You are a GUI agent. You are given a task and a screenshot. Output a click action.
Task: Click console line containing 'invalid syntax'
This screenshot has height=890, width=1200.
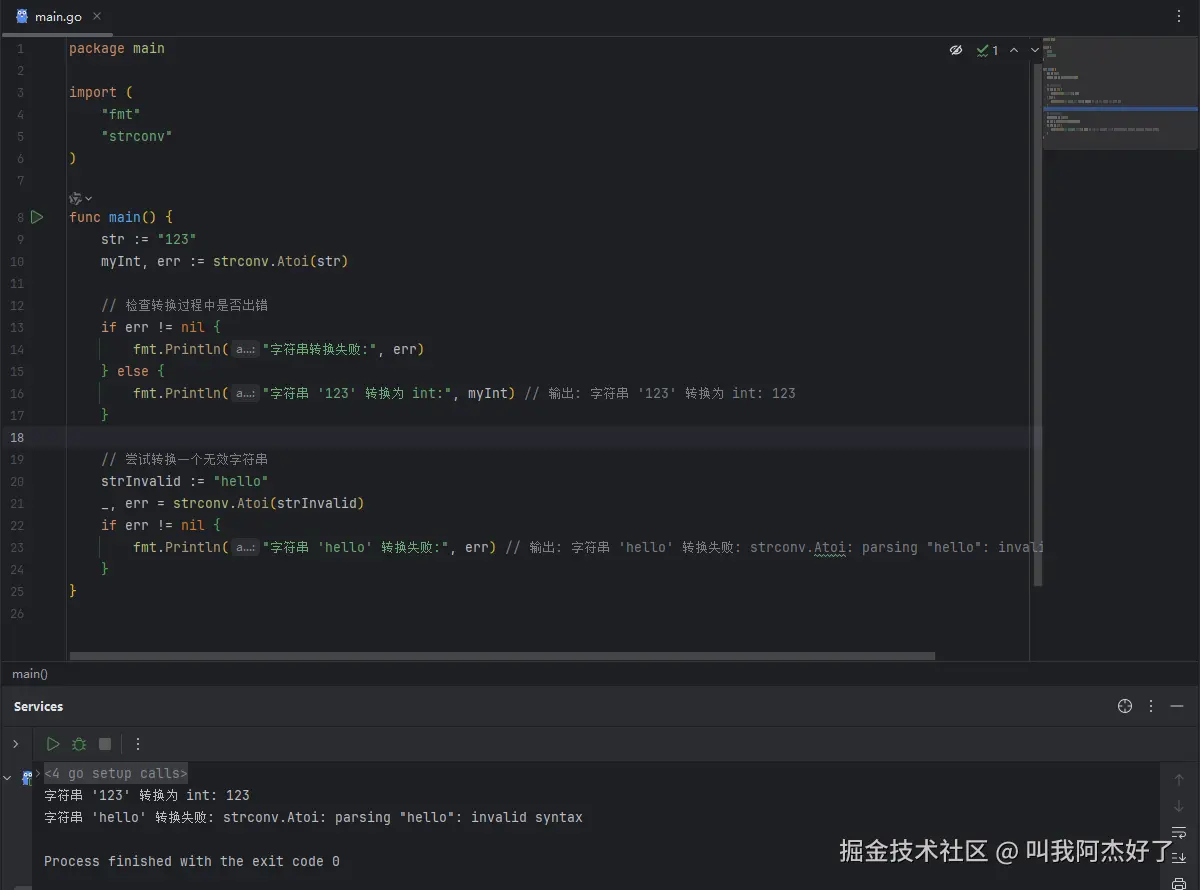pos(313,818)
